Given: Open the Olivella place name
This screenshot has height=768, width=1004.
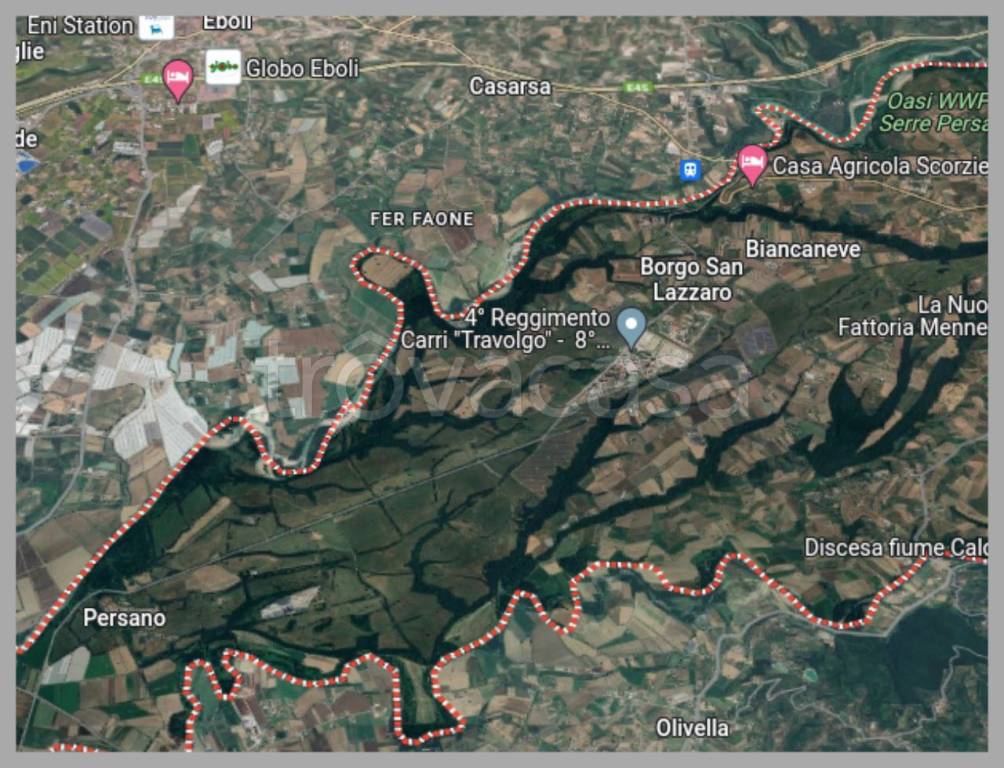Looking at the screenshot, I should pyautogui.click(x=692, y=728).
